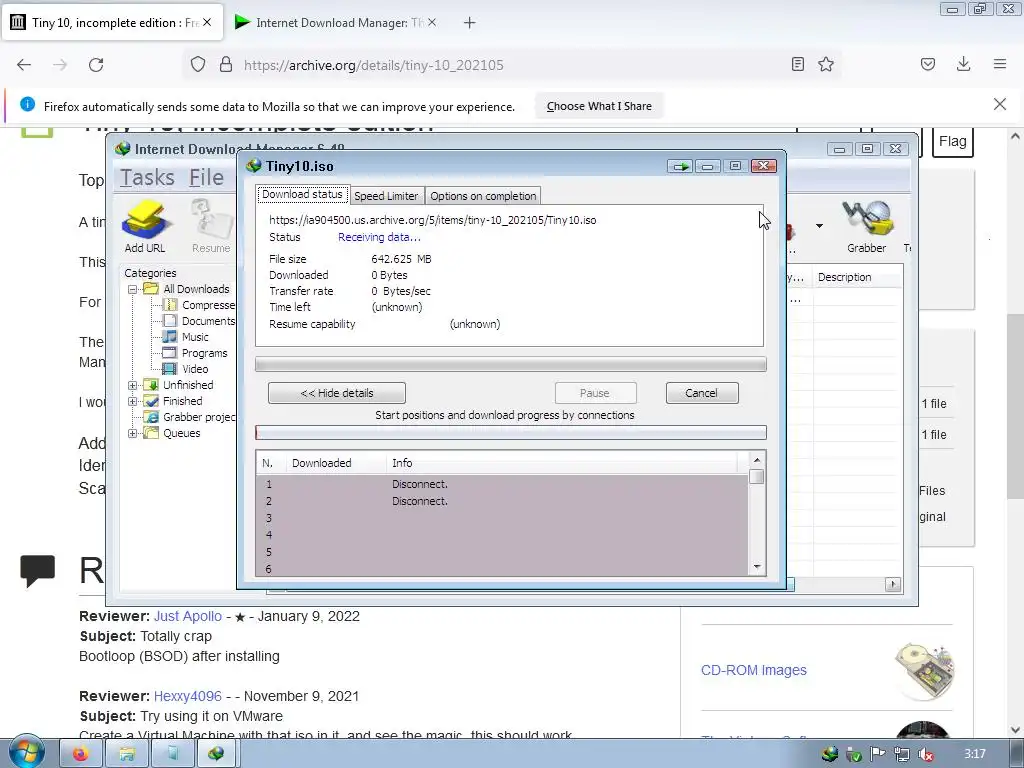
Task: Select connection row 1 Disconnect
Action: (x=502, y=484)
